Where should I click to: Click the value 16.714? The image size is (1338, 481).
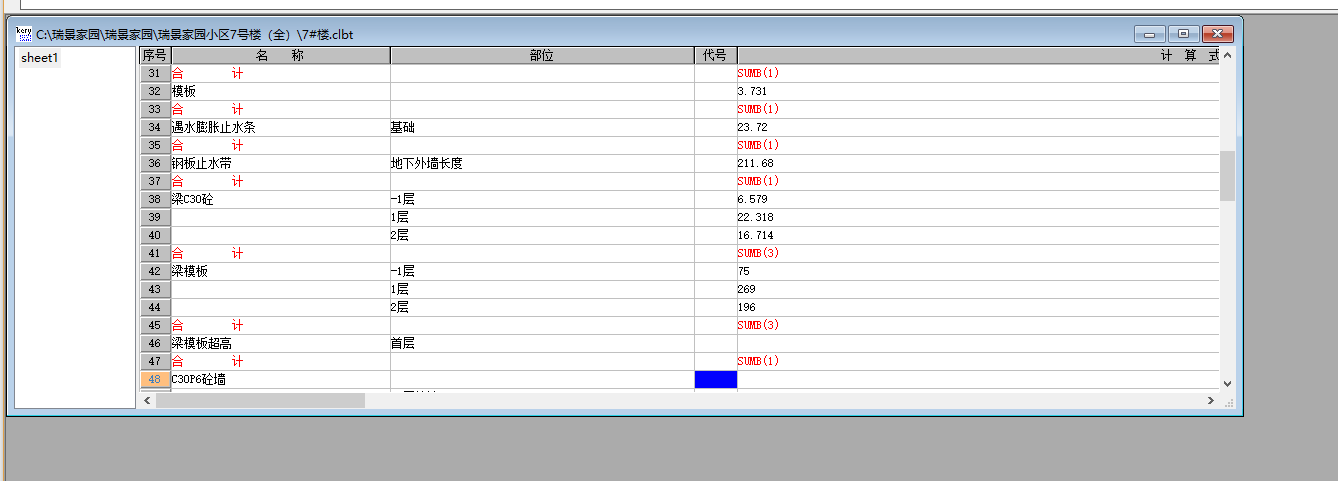point(755,236)
